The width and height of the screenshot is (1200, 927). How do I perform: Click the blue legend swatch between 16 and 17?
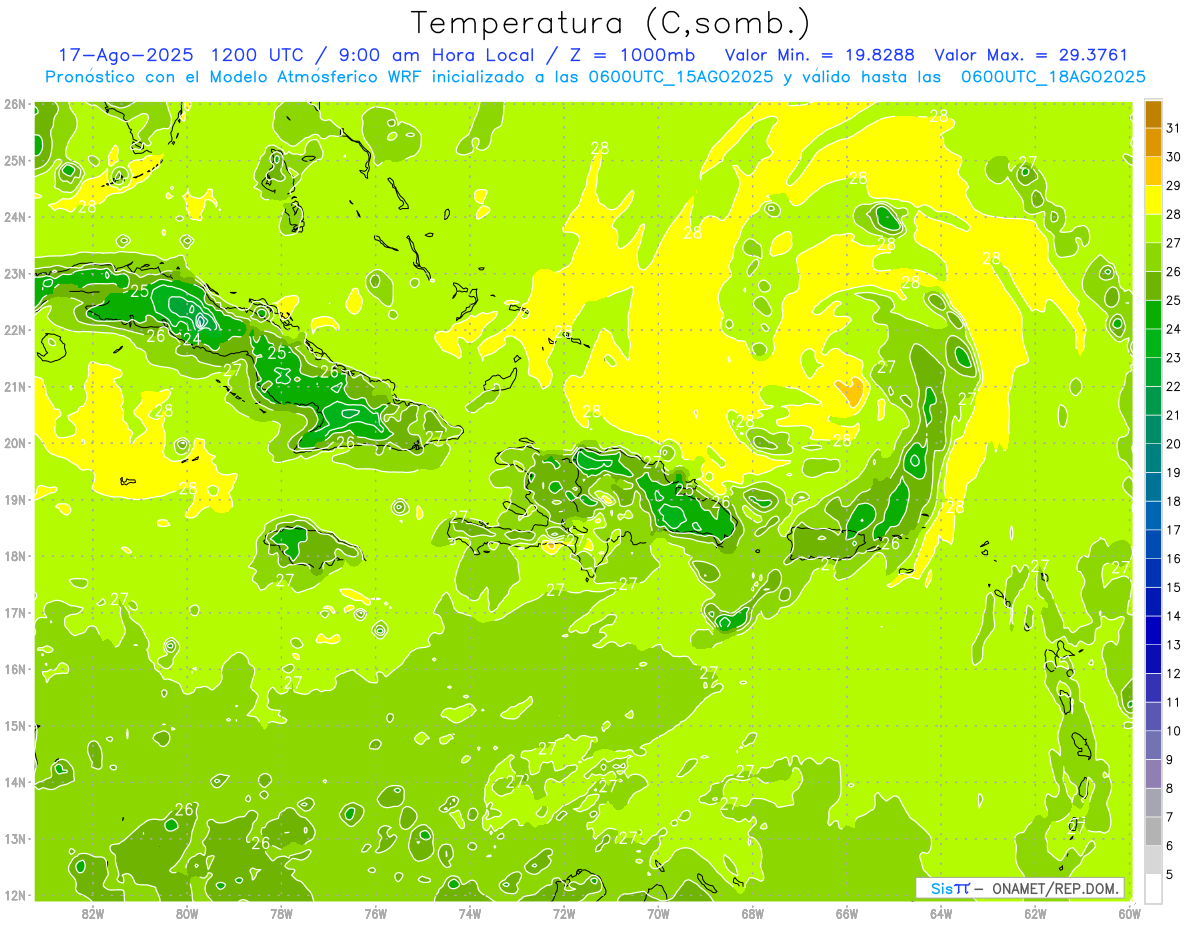pyautogui.click(x=1153, y=544)
